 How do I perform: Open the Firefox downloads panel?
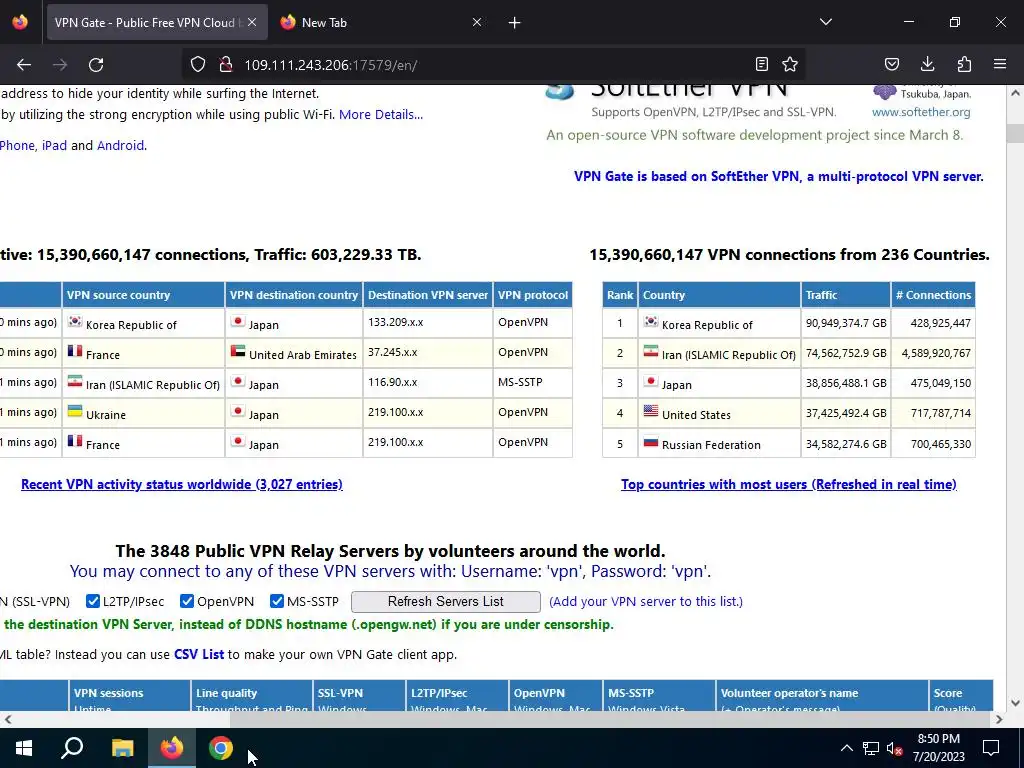927,64
